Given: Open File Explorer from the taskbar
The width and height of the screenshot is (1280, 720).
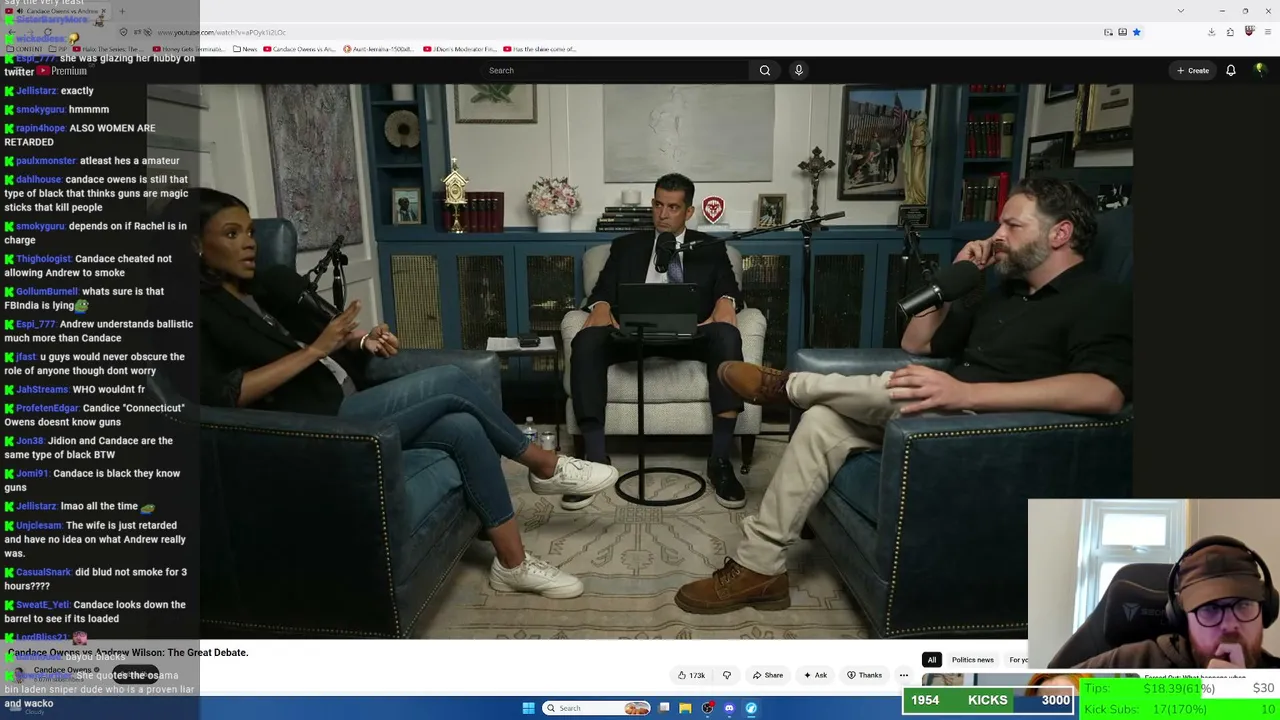Looking at the screenshot, I should point(685,708).
